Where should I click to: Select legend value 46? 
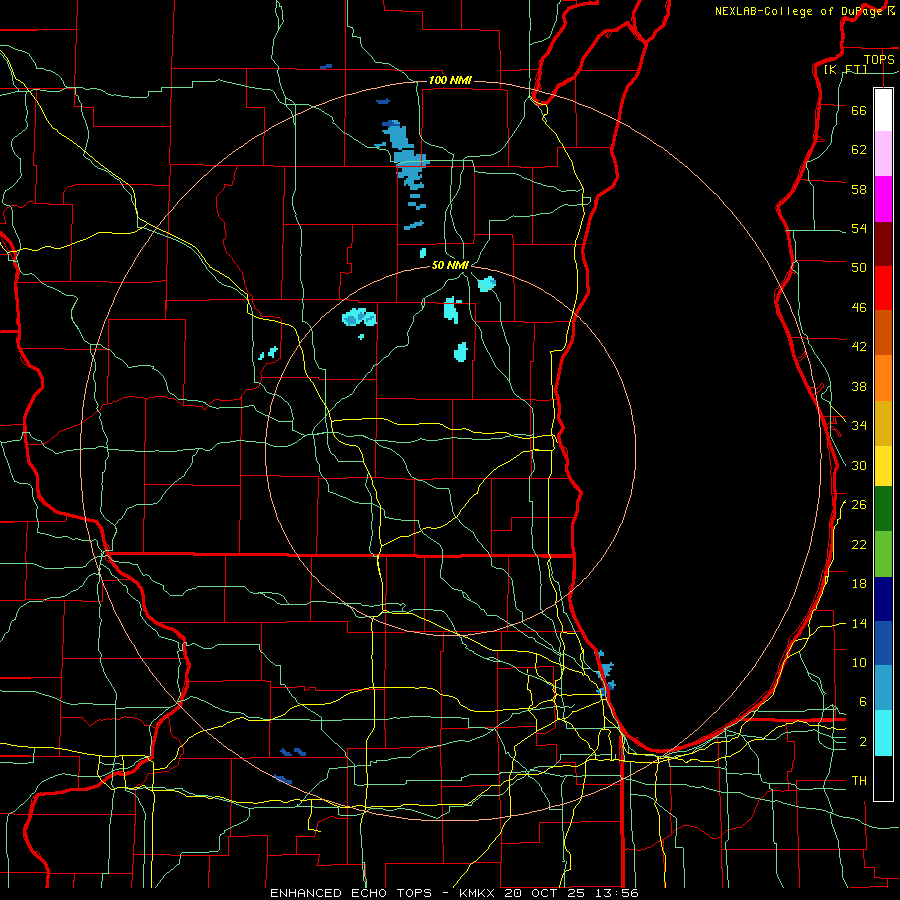[x=859, y=308]
